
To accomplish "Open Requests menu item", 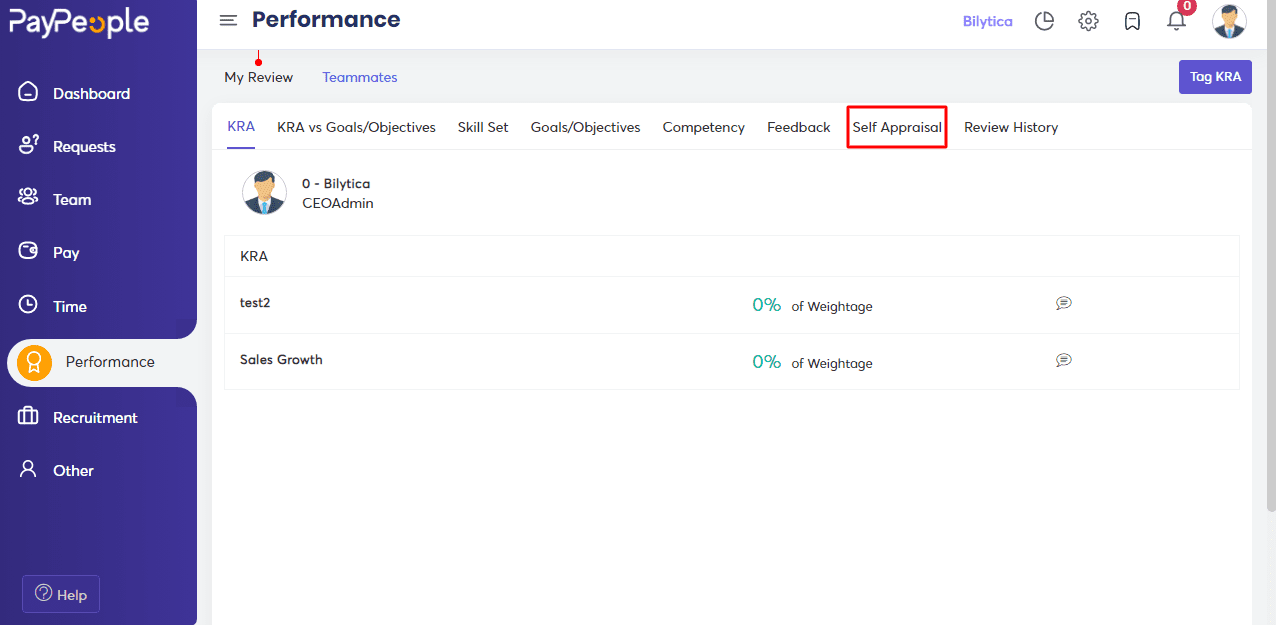I will (x=84, y=146).
